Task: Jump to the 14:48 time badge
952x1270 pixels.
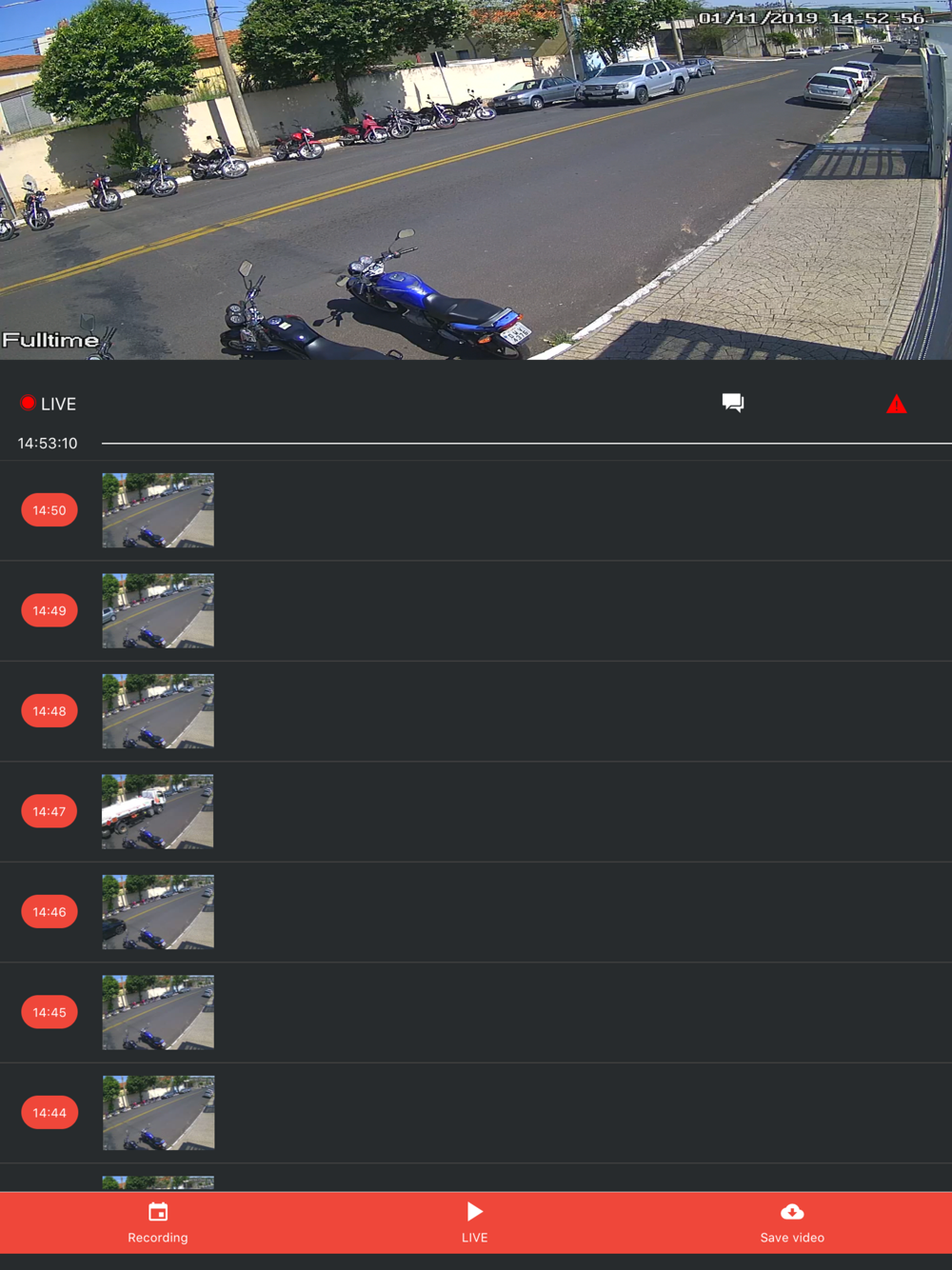Action: coord(50,711)
